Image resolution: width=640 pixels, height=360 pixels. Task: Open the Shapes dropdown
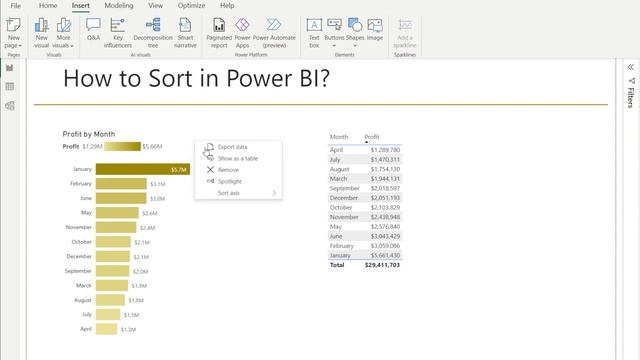coord(355,33)
